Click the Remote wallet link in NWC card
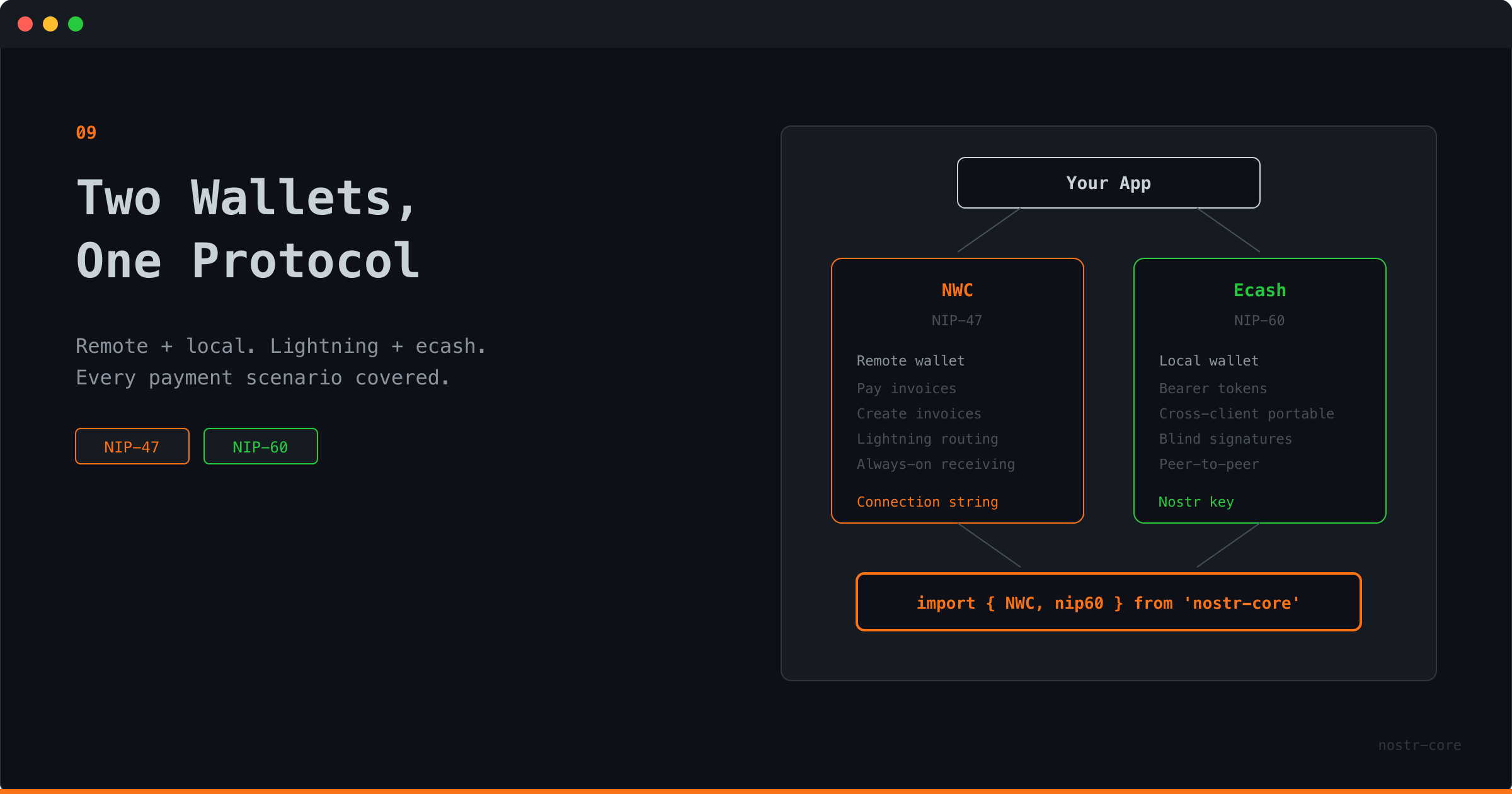 910,360
